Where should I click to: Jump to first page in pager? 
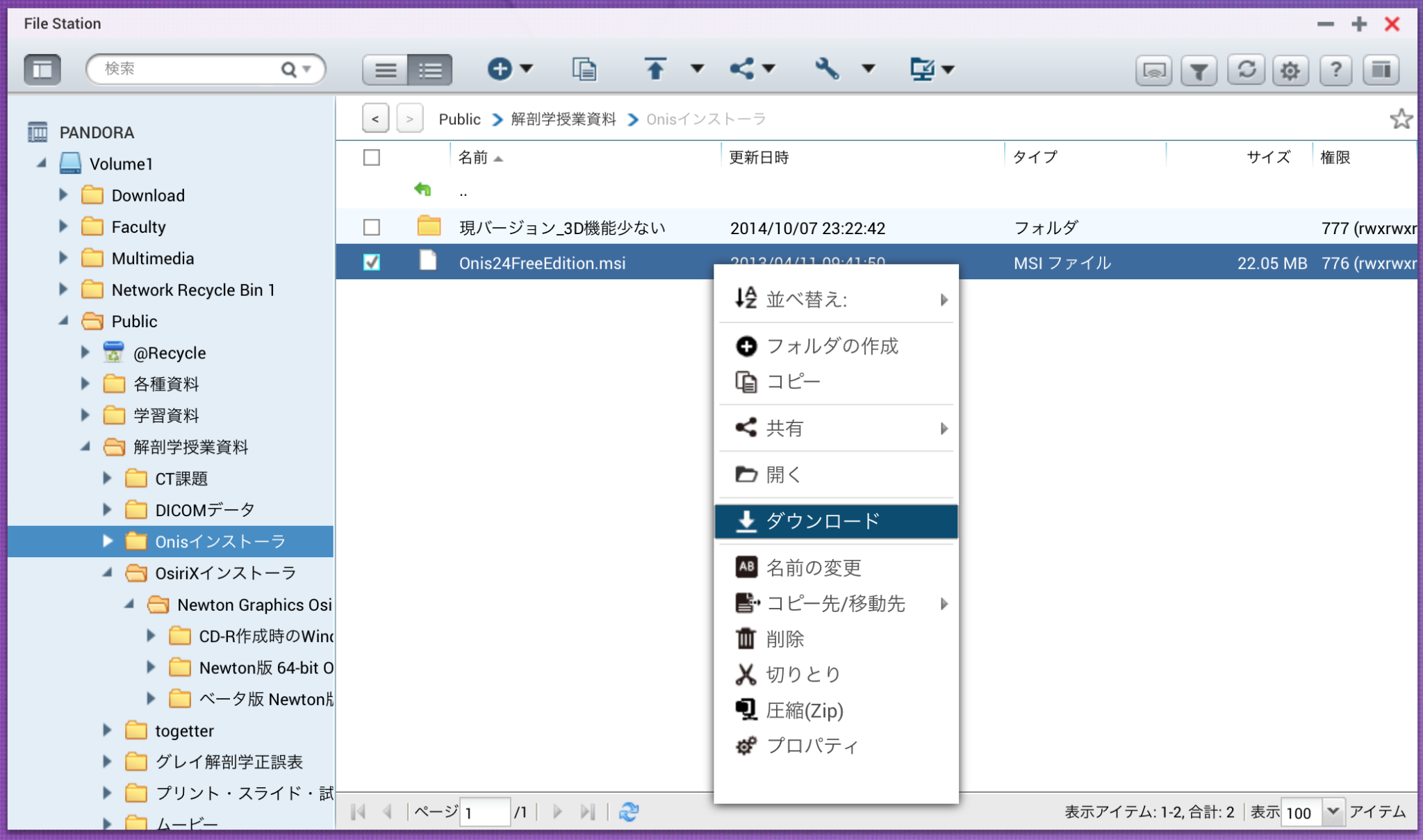click(359, 812)
